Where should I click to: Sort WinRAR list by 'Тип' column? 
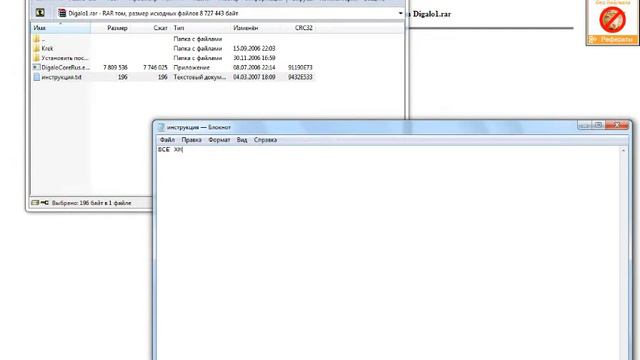click(201, 28)
